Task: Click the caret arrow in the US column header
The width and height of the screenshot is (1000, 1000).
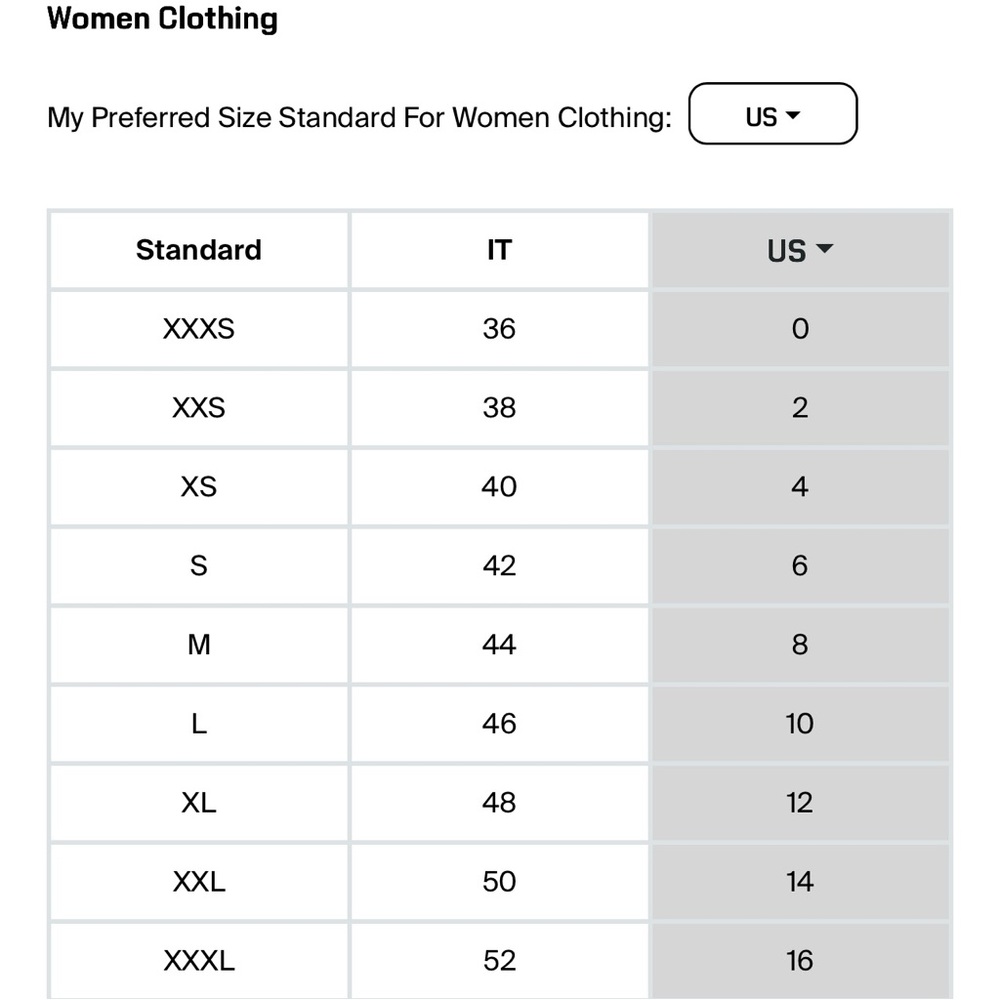Action: (x=824, y=248)
